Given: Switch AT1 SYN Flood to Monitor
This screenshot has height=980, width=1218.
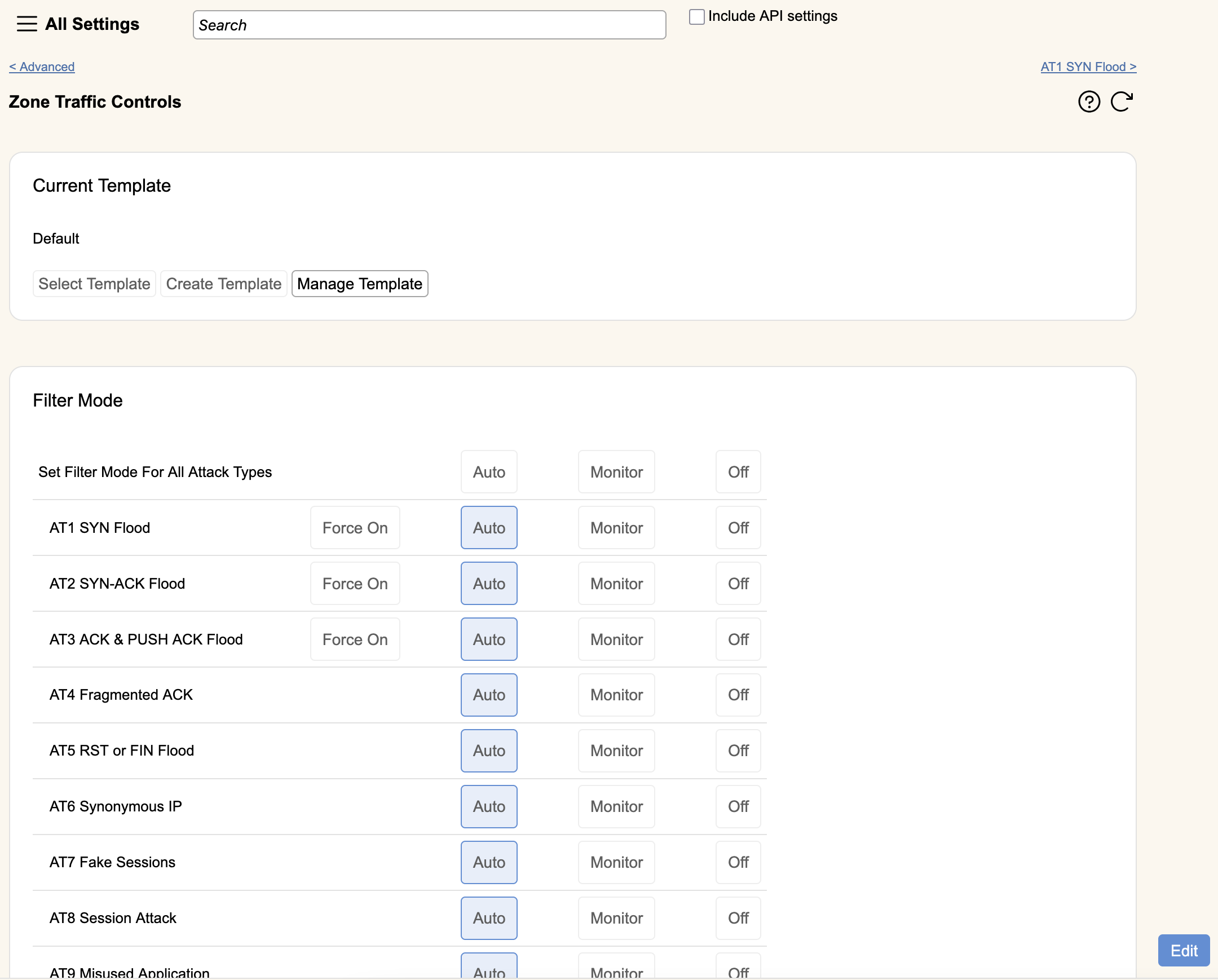Looking at the screenshot, I should (x=616, y=528).
